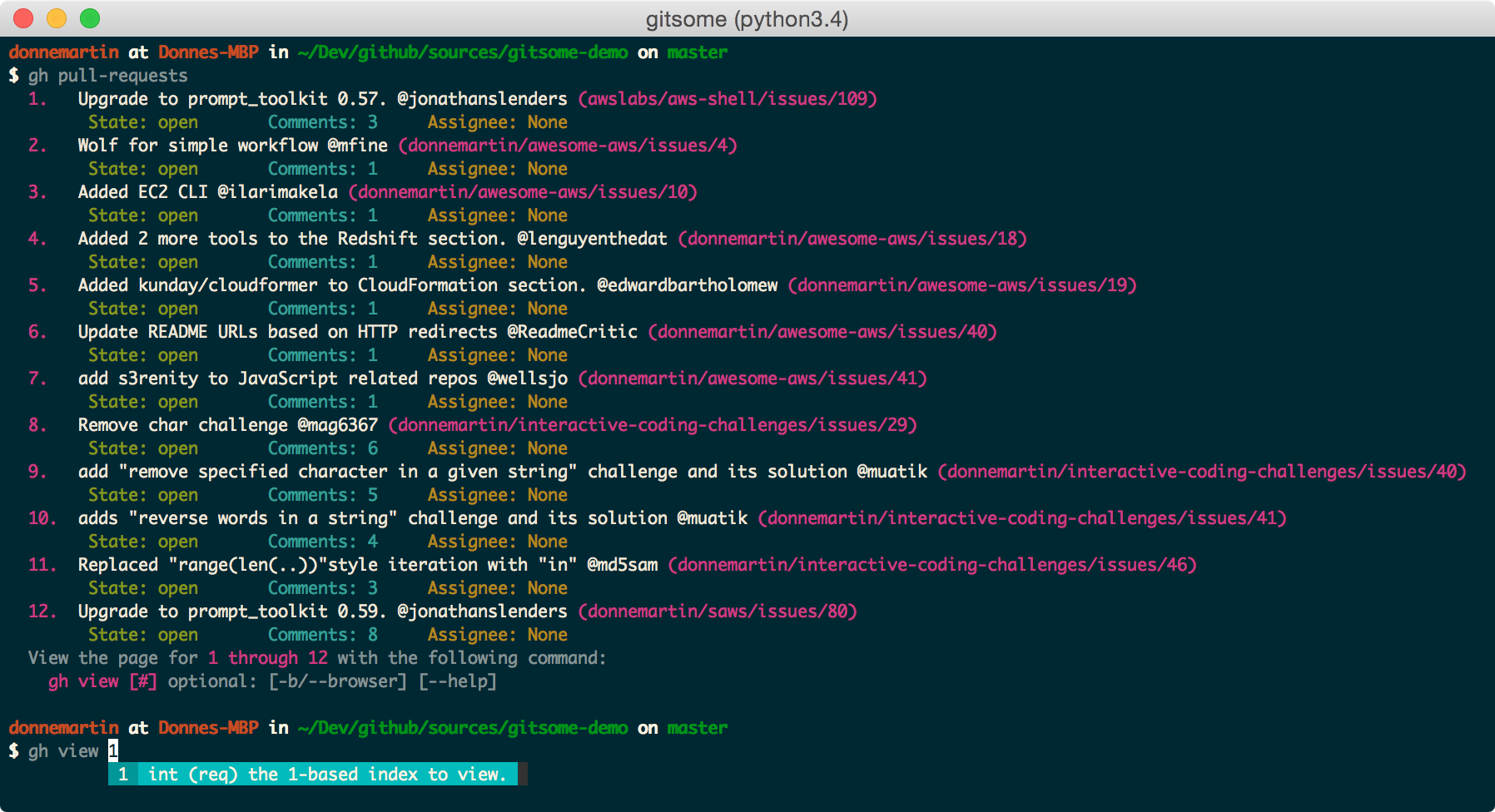This screenshot has height=812, width=1495.
Task: Click the window title 'gitsome (python3.4)'
Action: (747, 18)
